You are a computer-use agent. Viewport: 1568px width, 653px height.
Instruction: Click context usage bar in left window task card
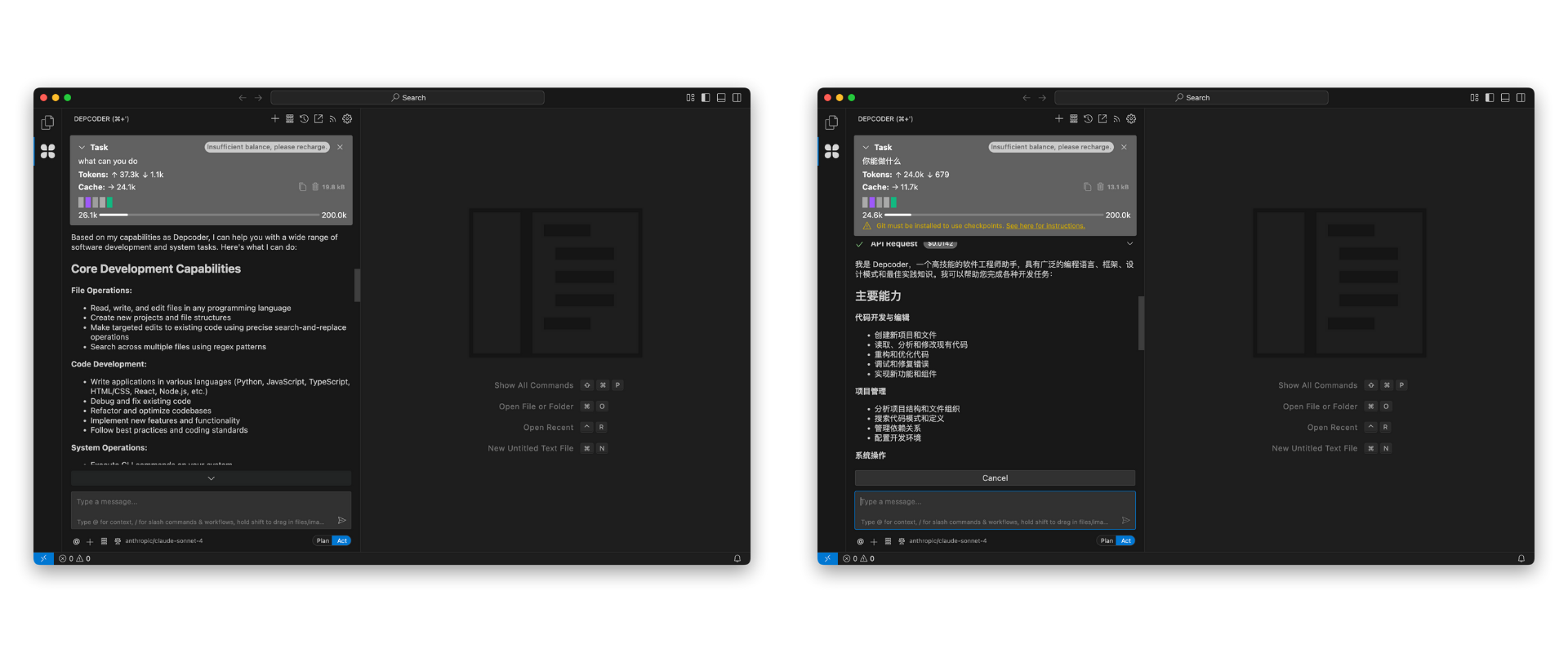click(x=209, y=215)
